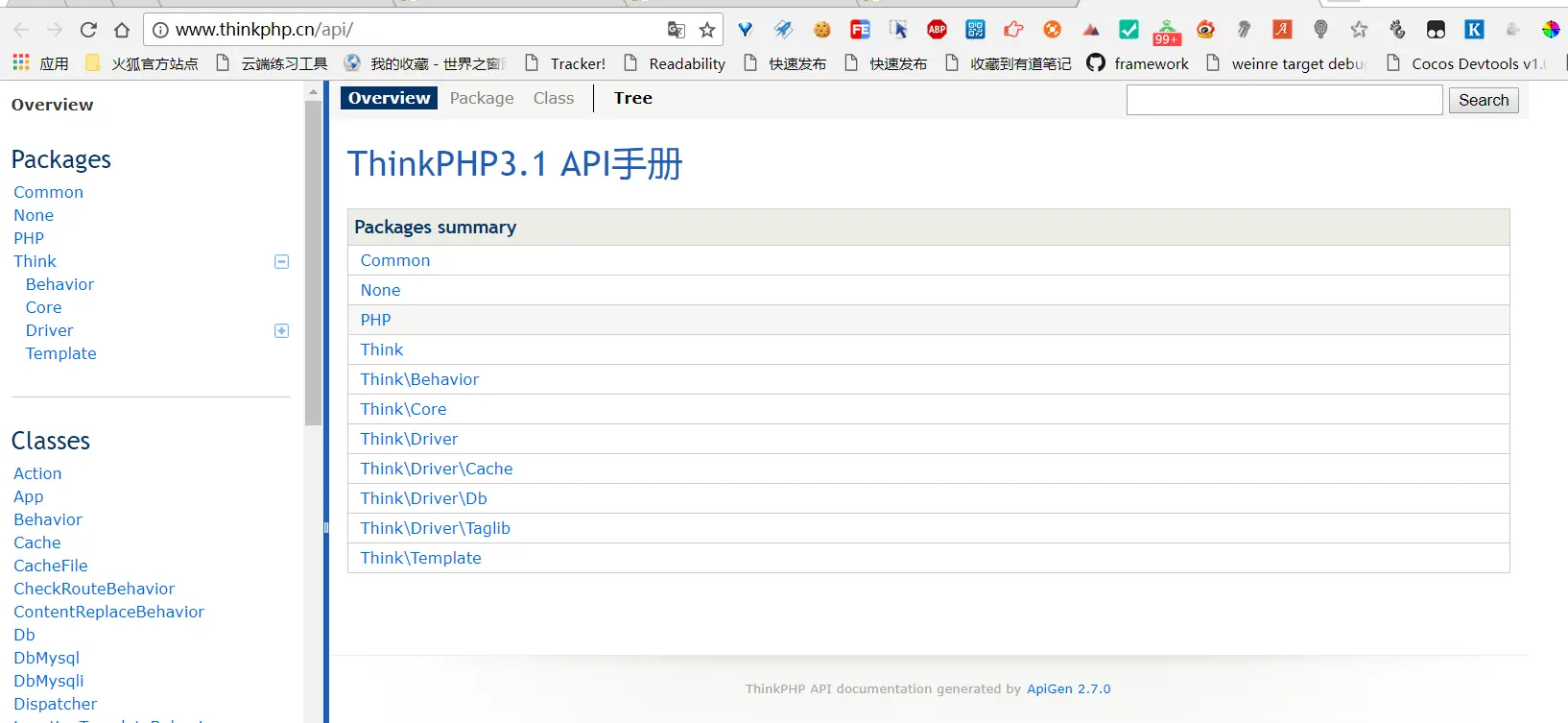Screen dimensions: 1568x723
Task: Open the Tracker! bookmark
Action: point(565,63)
